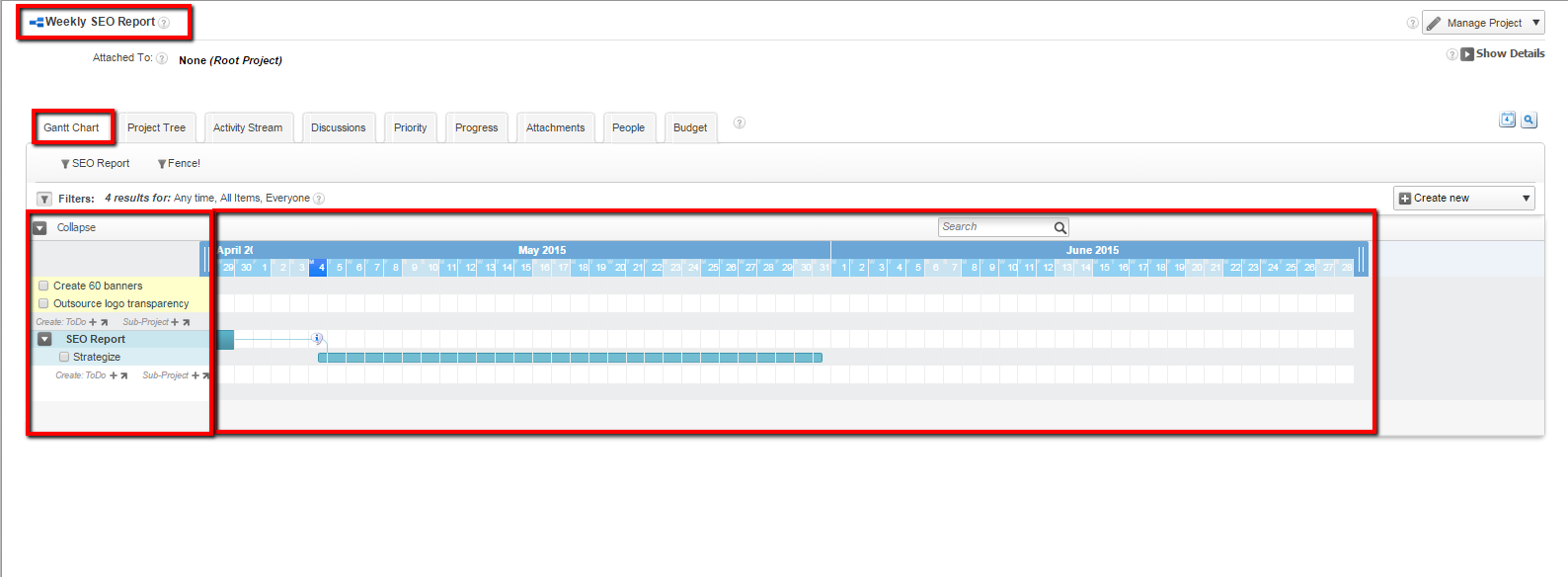
Task: Collapse the SEO Report sub-project arrow
Action: [x=44, y=339]
